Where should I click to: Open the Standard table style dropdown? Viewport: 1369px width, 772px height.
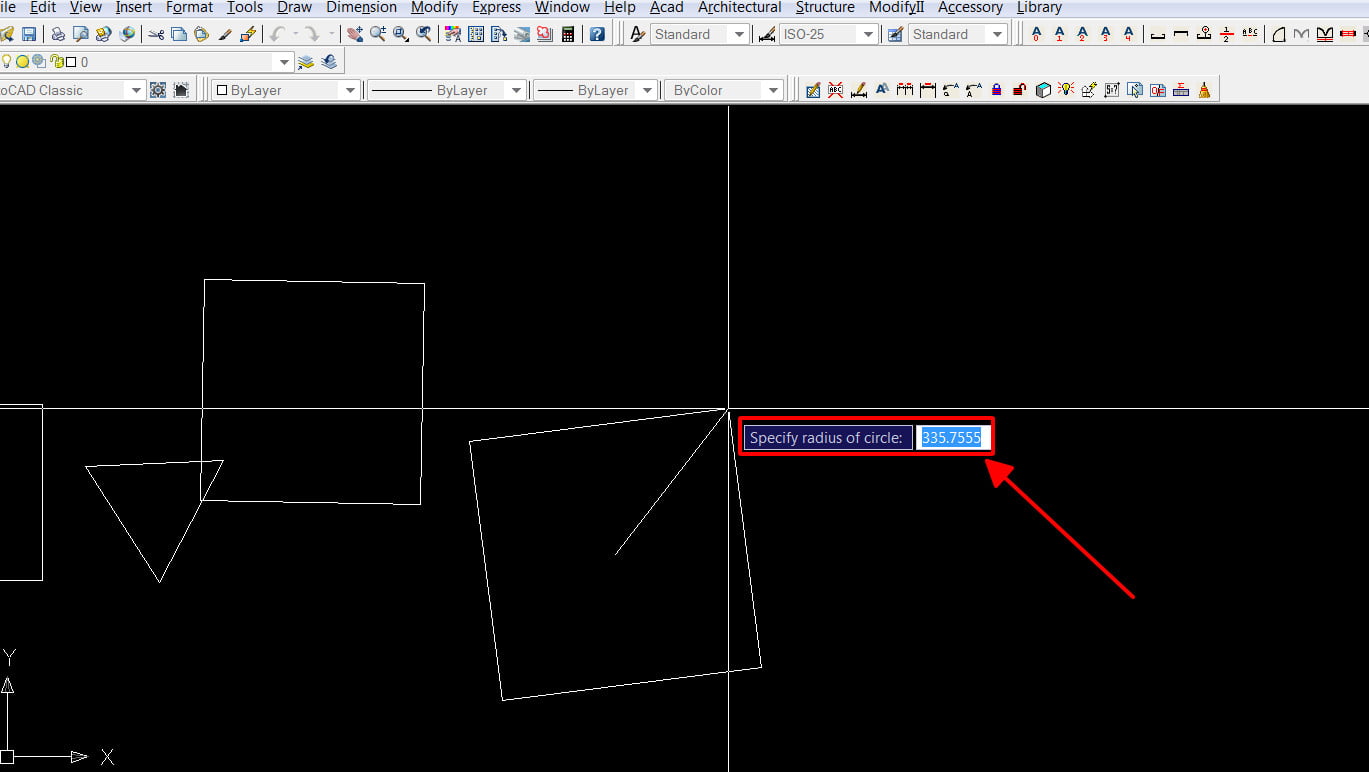pyautogui.click(x=997, y=34)
